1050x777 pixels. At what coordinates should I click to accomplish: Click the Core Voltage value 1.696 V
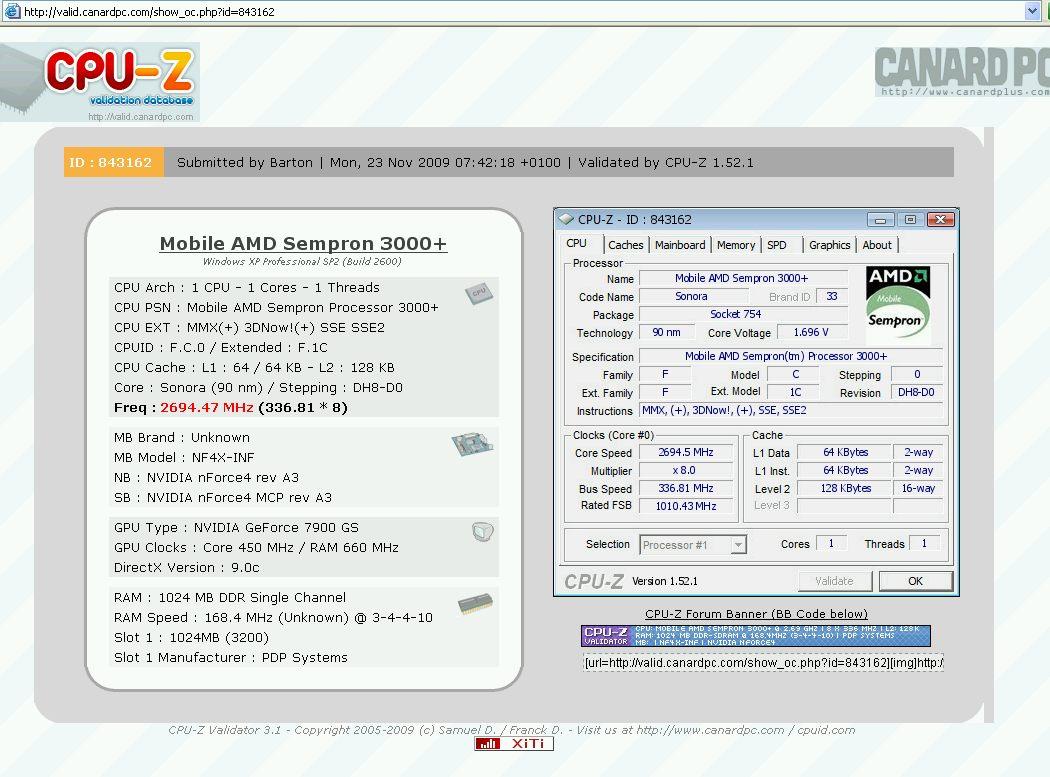tap(811, 332)
